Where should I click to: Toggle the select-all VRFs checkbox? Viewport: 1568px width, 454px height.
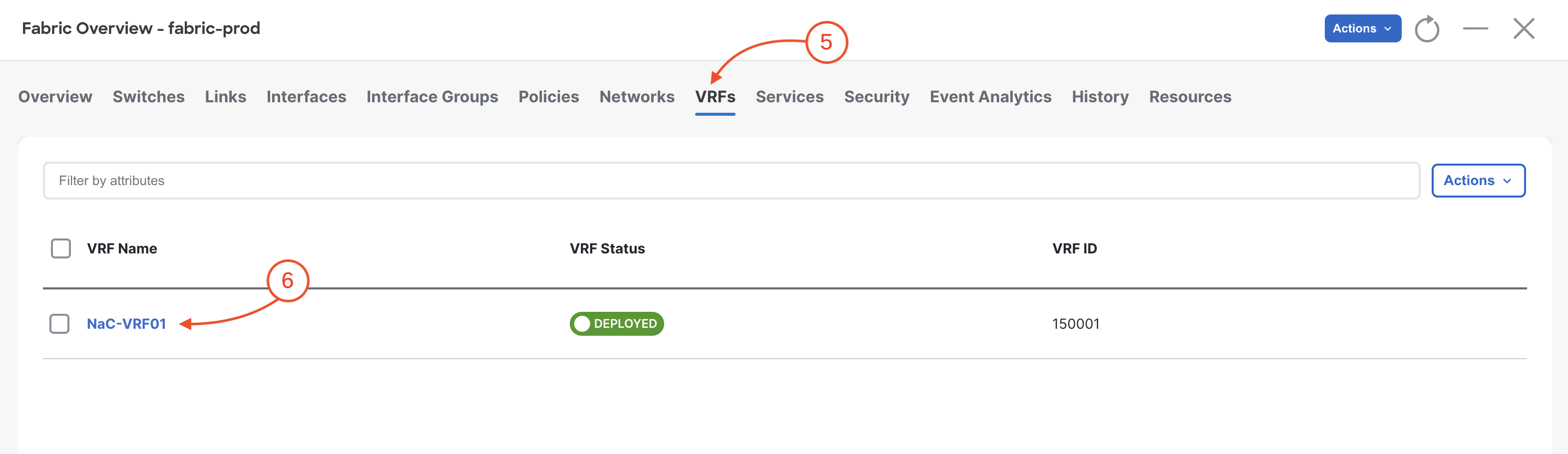pyautogui.click(x=61, y=248)
